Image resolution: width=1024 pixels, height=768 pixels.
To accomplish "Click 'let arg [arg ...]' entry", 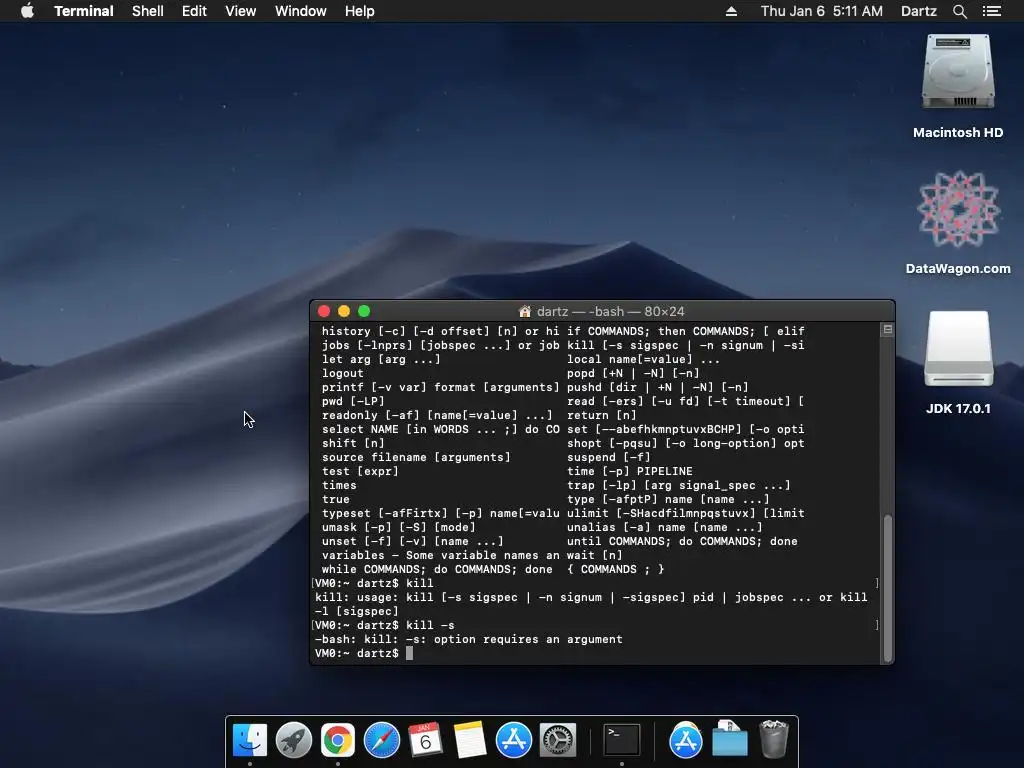I will click(x=381, y=359).
